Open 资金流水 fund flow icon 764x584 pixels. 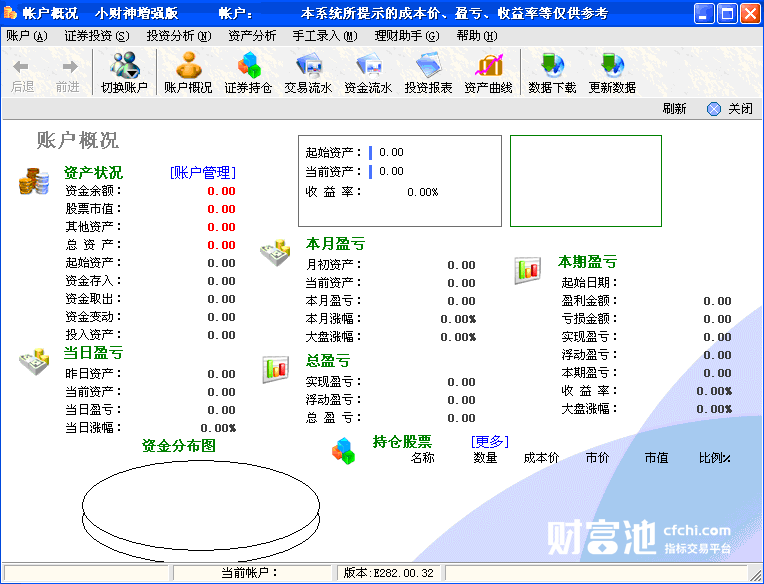[369, 65]
